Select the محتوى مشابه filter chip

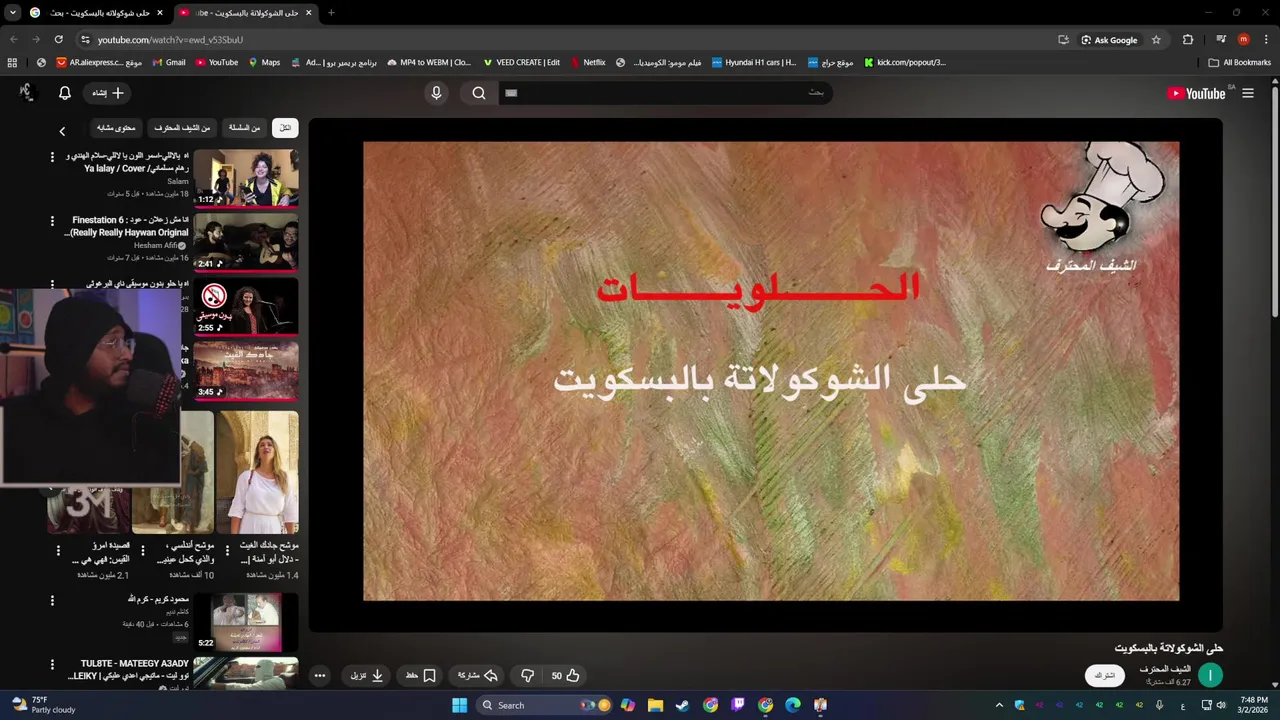click(x=116, y=128)
